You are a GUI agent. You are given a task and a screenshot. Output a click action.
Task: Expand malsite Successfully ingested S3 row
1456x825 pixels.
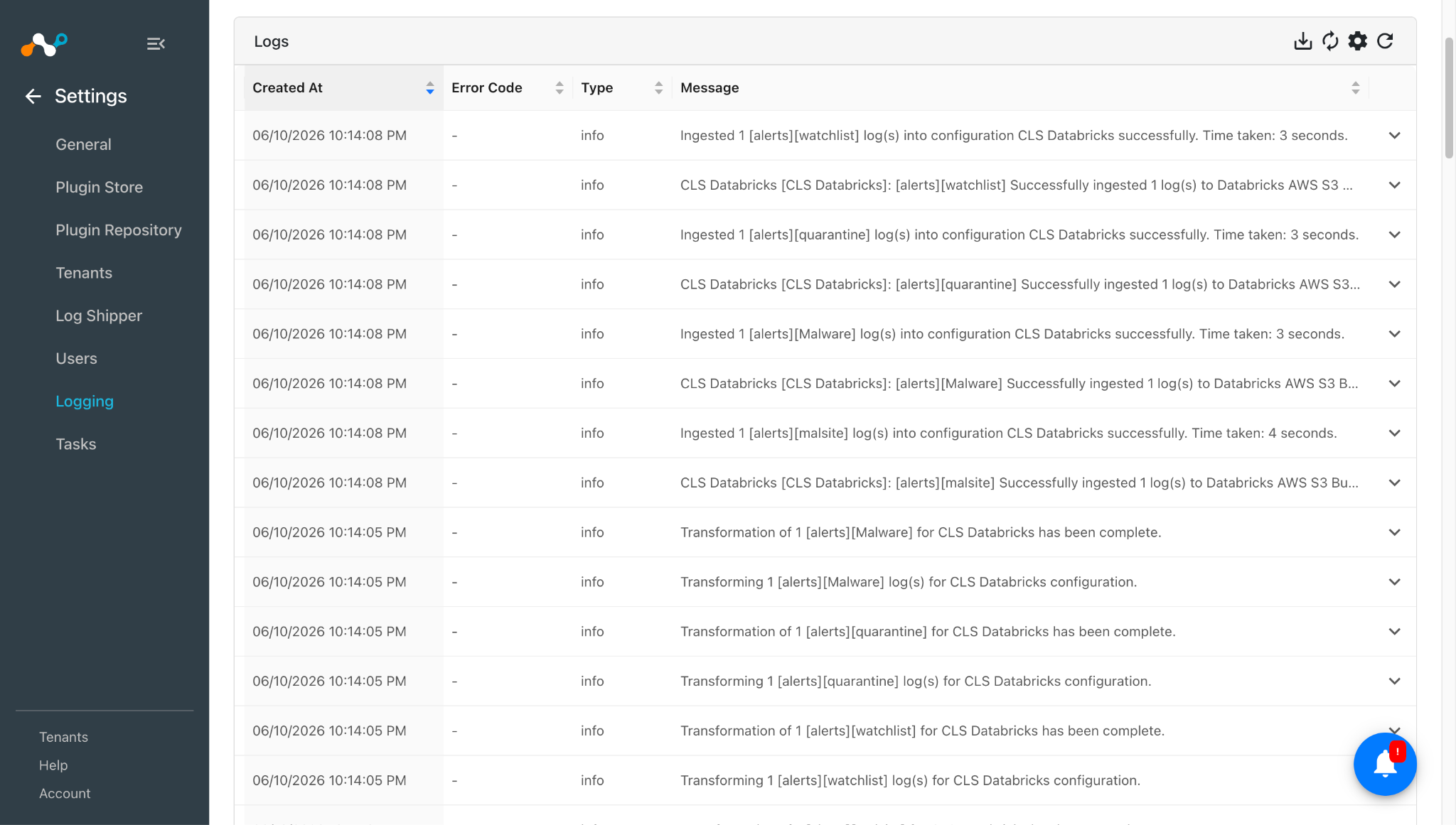click(x=1394, y=483)
